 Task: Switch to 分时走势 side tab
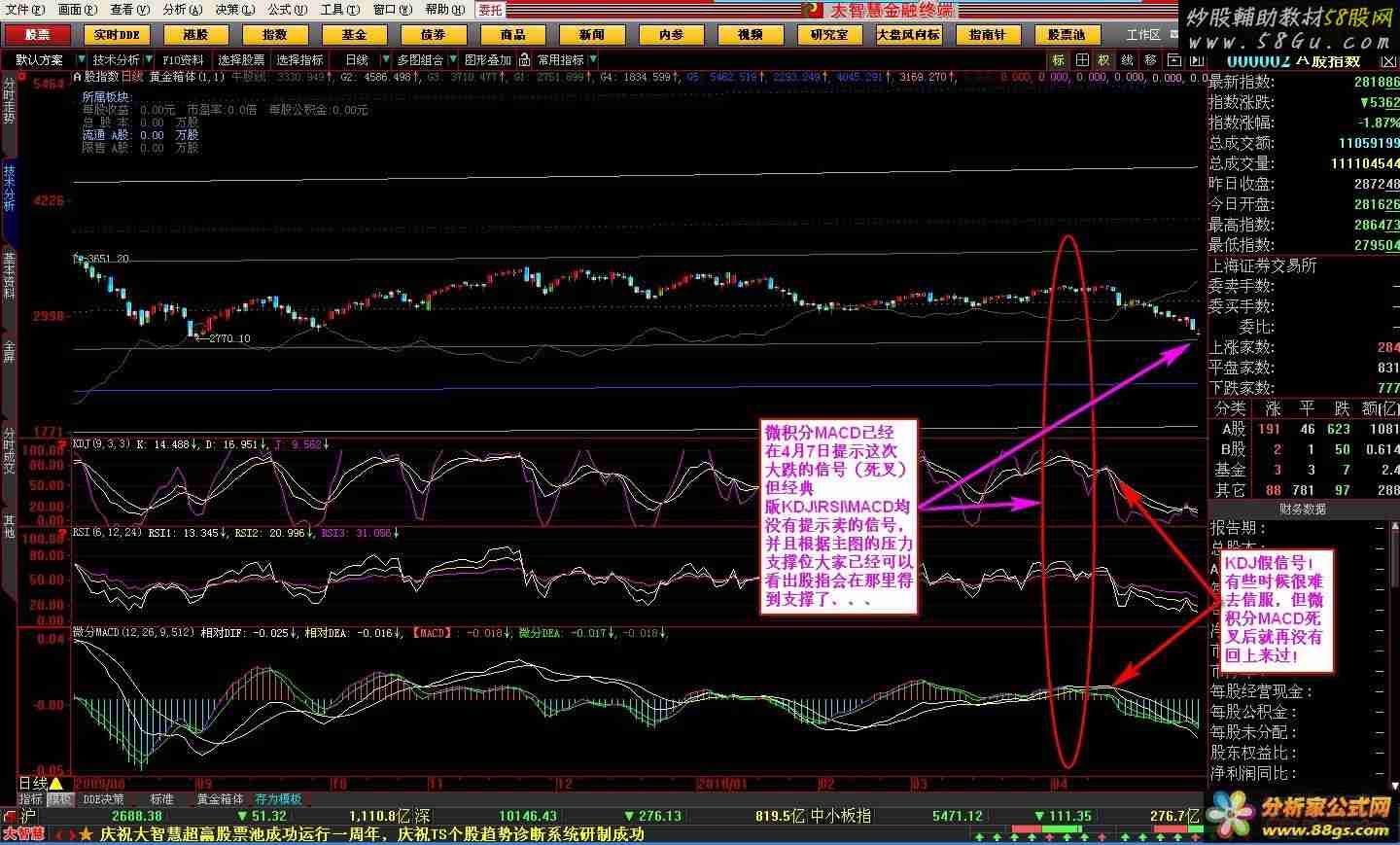(9, 100)
